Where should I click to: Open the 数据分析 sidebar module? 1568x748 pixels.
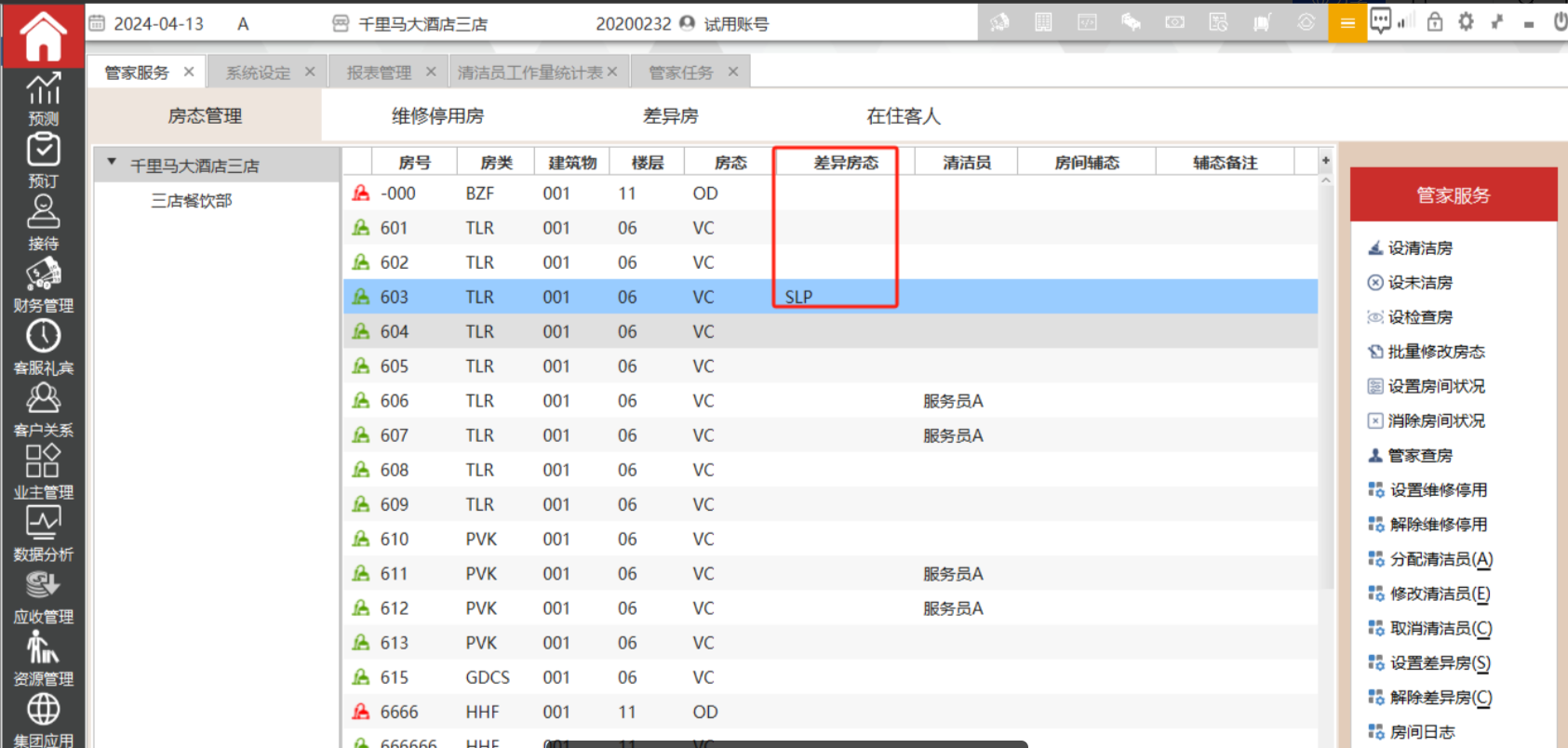tap(43, 534)
